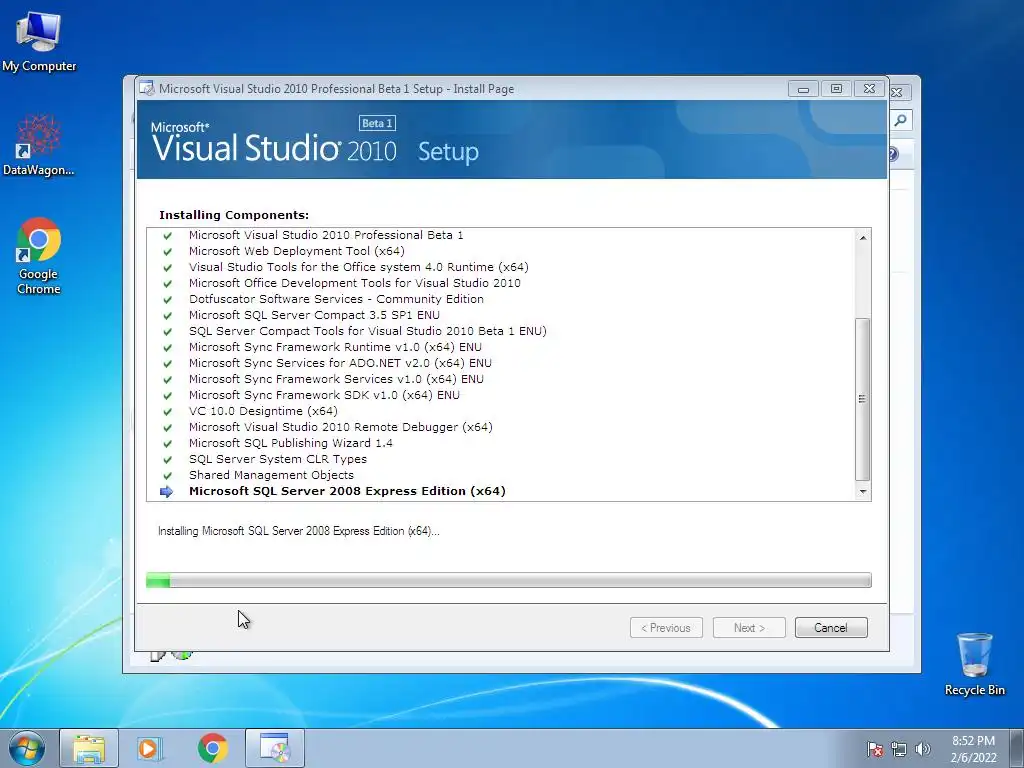Click the Next > button

pos(749,628)
